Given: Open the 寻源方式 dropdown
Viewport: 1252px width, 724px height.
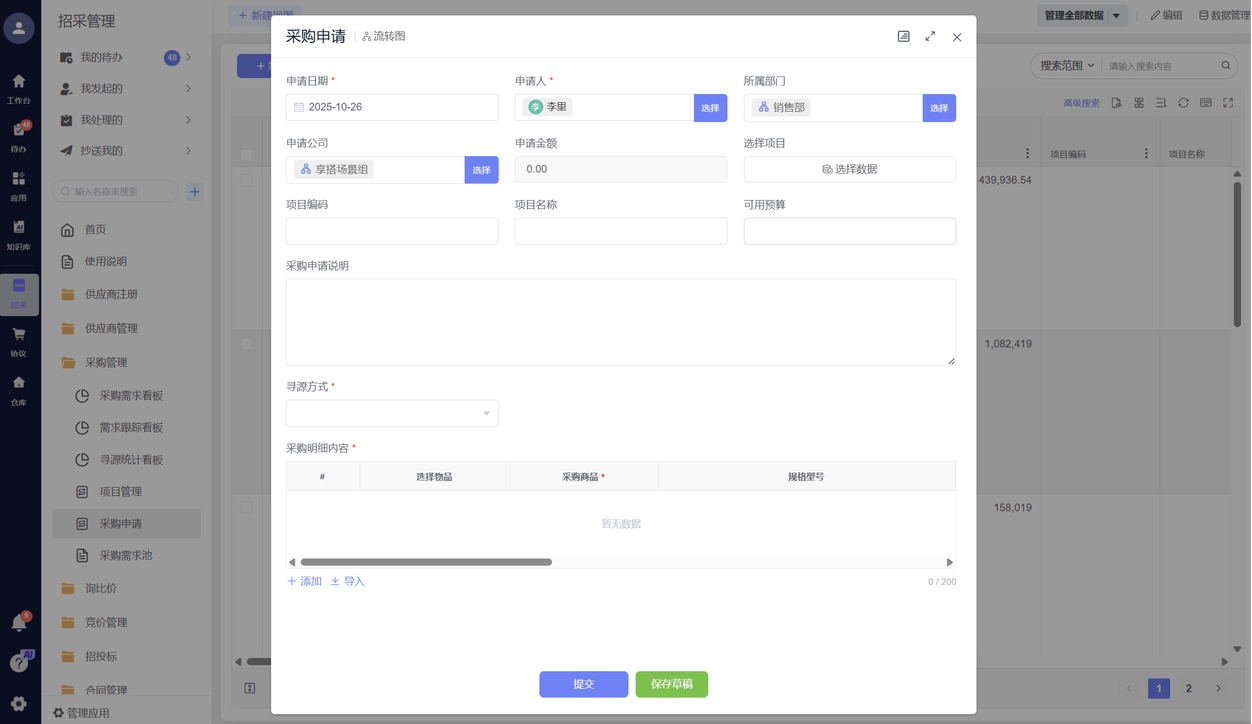Looking at the screenshot, I should (392, 414).
